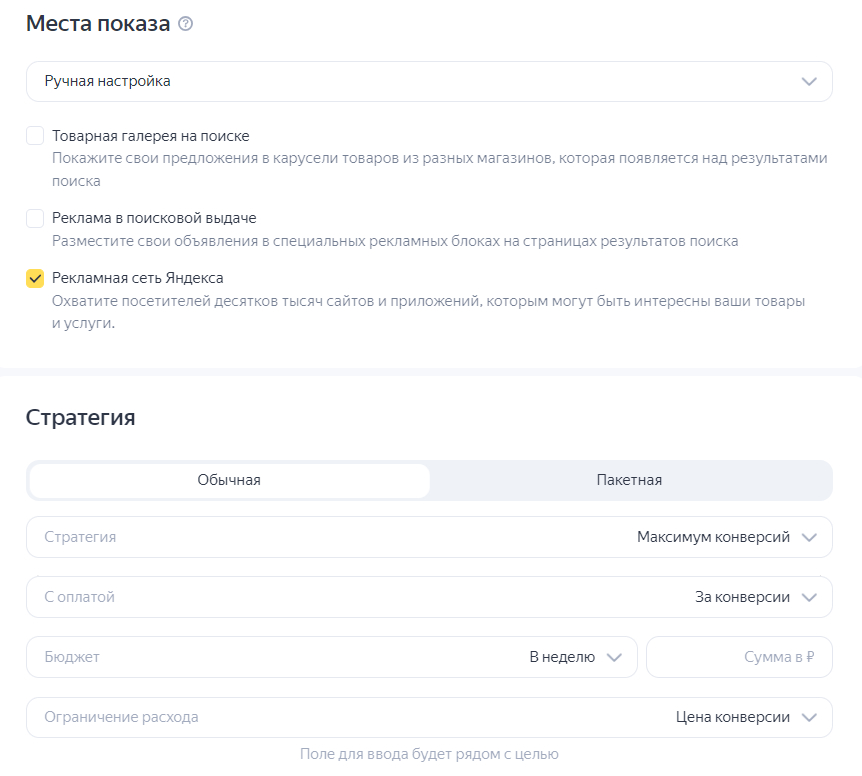Click the Товарная галерея на поиске label
Viewport: 862px width, 776px height.
(151, 136)
